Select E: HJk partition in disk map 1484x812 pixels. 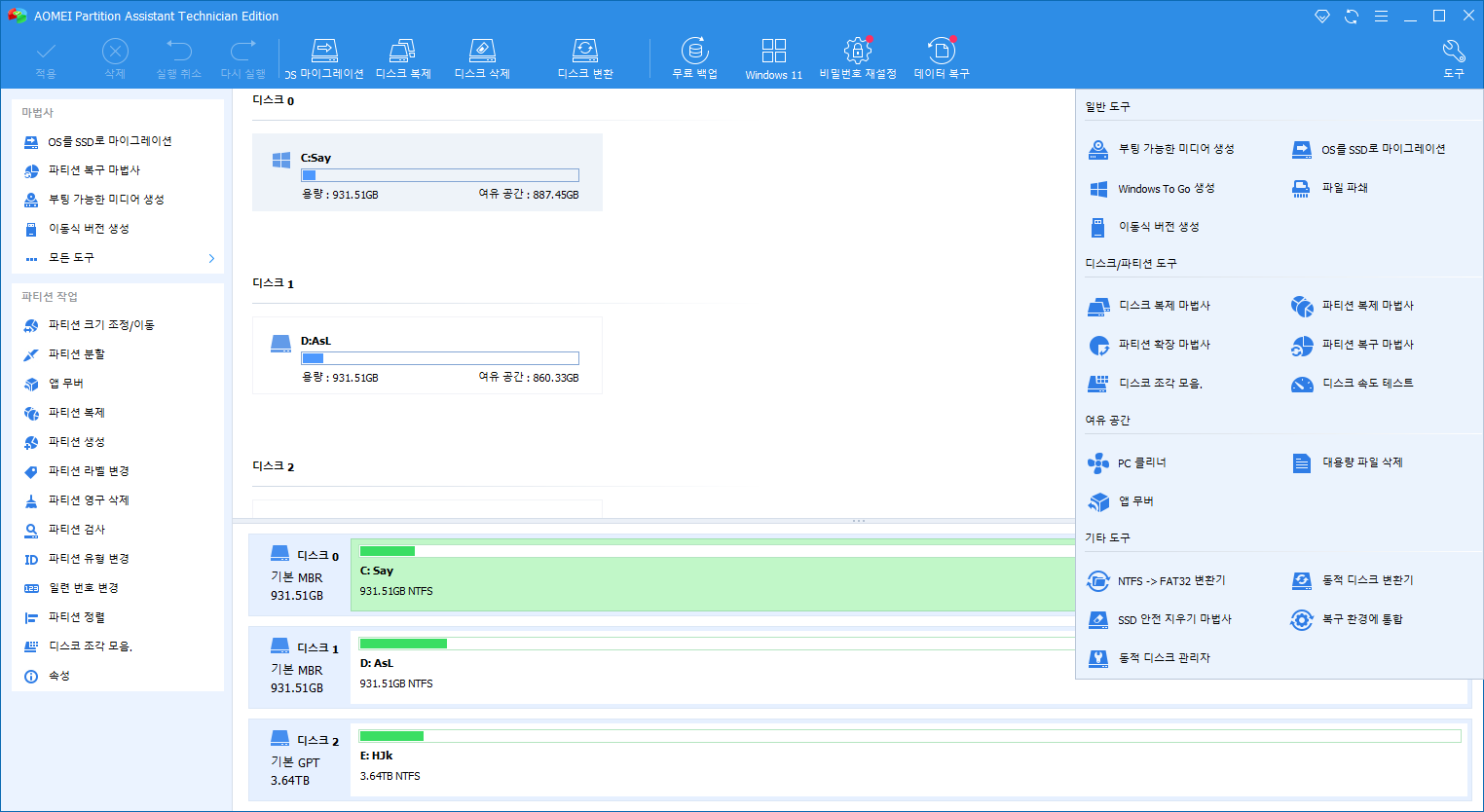[x=910, y=760]
